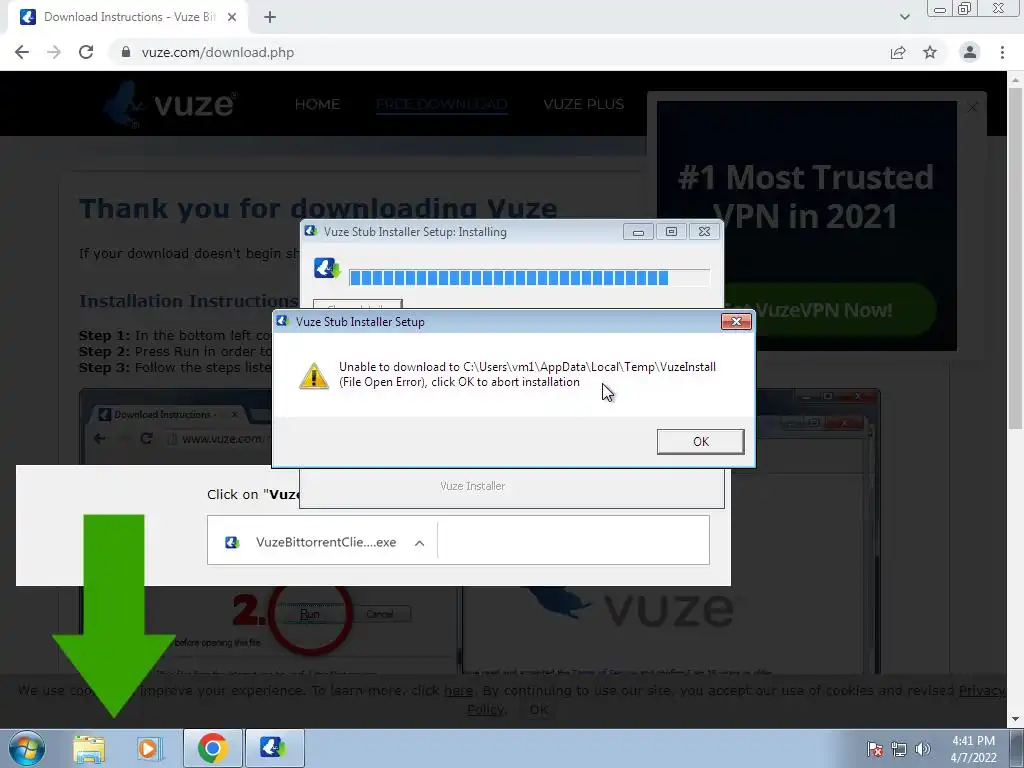Open VUZE PLUS in the Vuze navigation

[x=584, y=104]
